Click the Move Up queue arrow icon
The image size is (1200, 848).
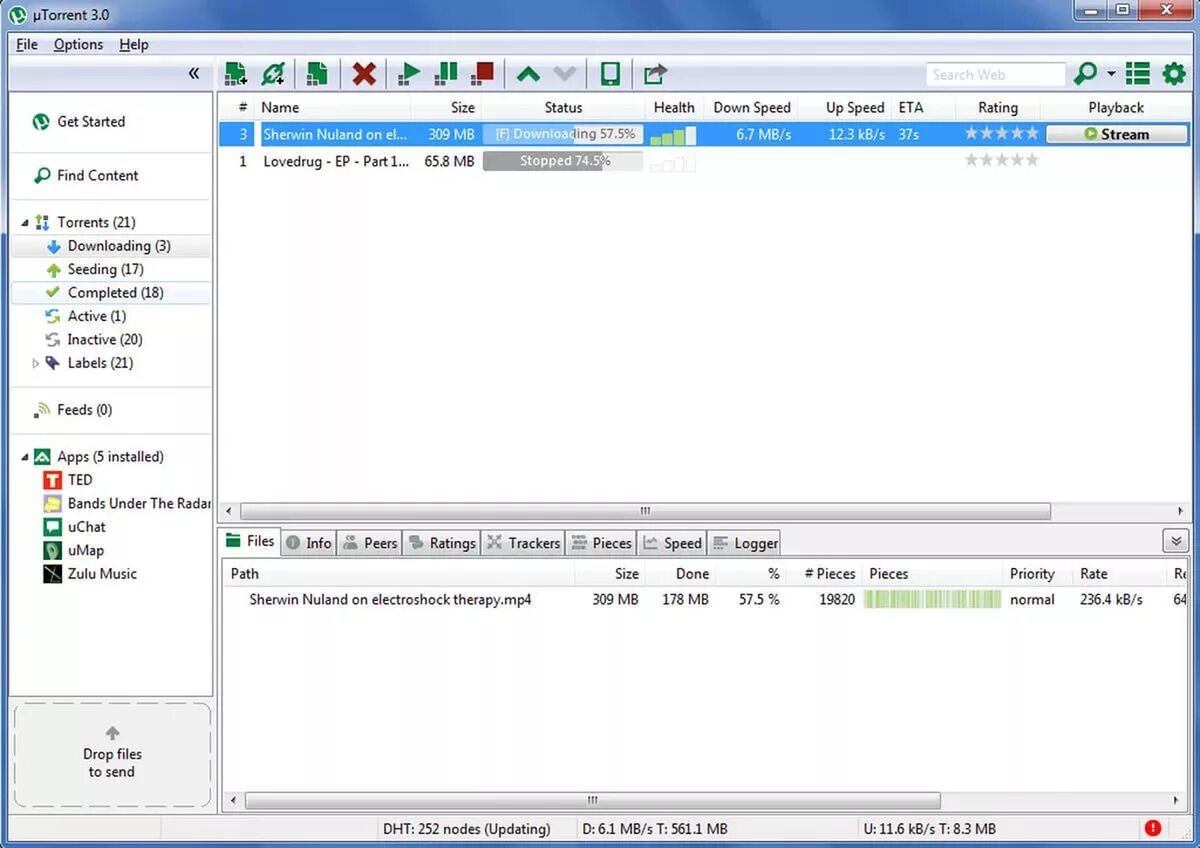tap(528, 73)
